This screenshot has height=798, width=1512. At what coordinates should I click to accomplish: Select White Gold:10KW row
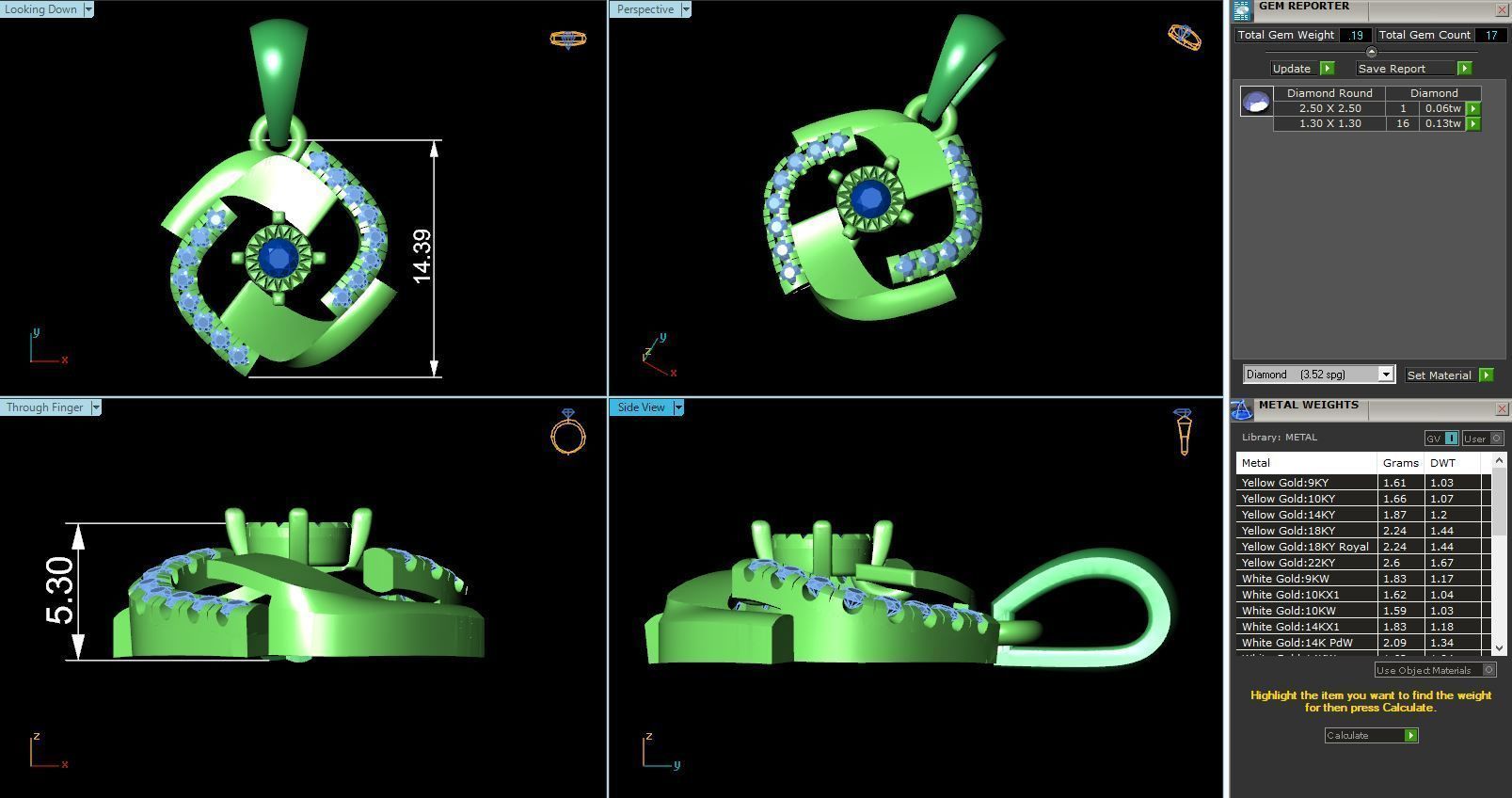1363,611
